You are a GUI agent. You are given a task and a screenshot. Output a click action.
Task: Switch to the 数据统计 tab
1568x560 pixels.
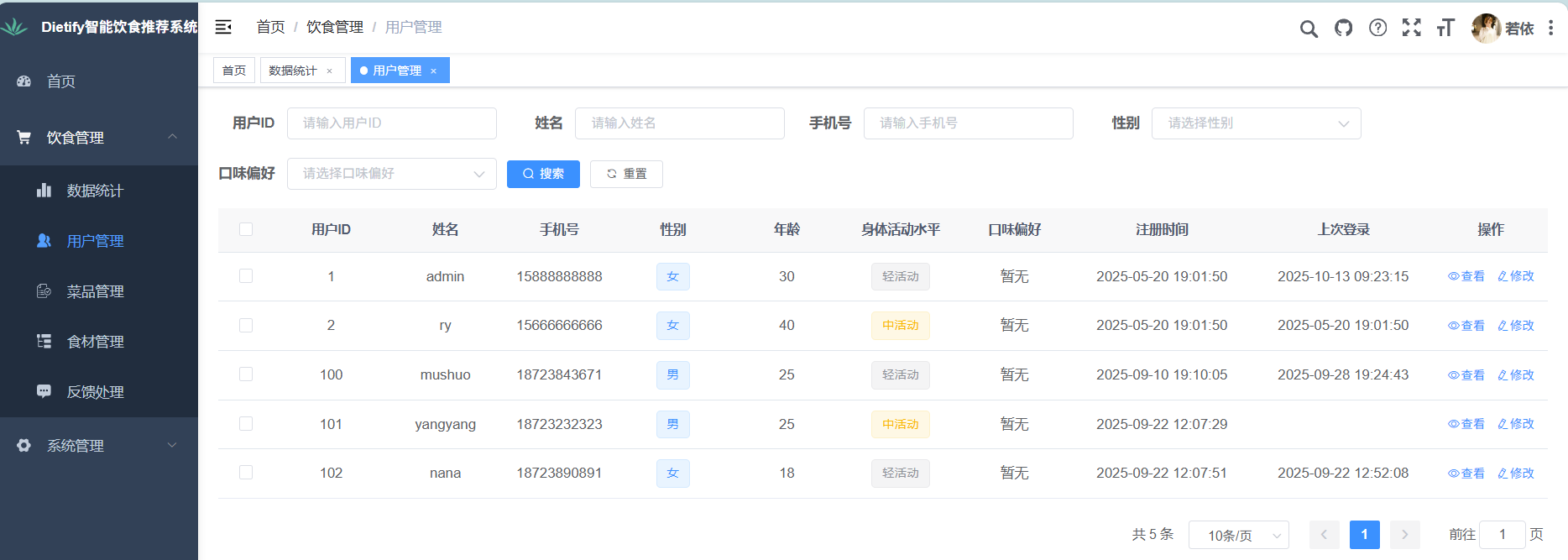(293, 71)
